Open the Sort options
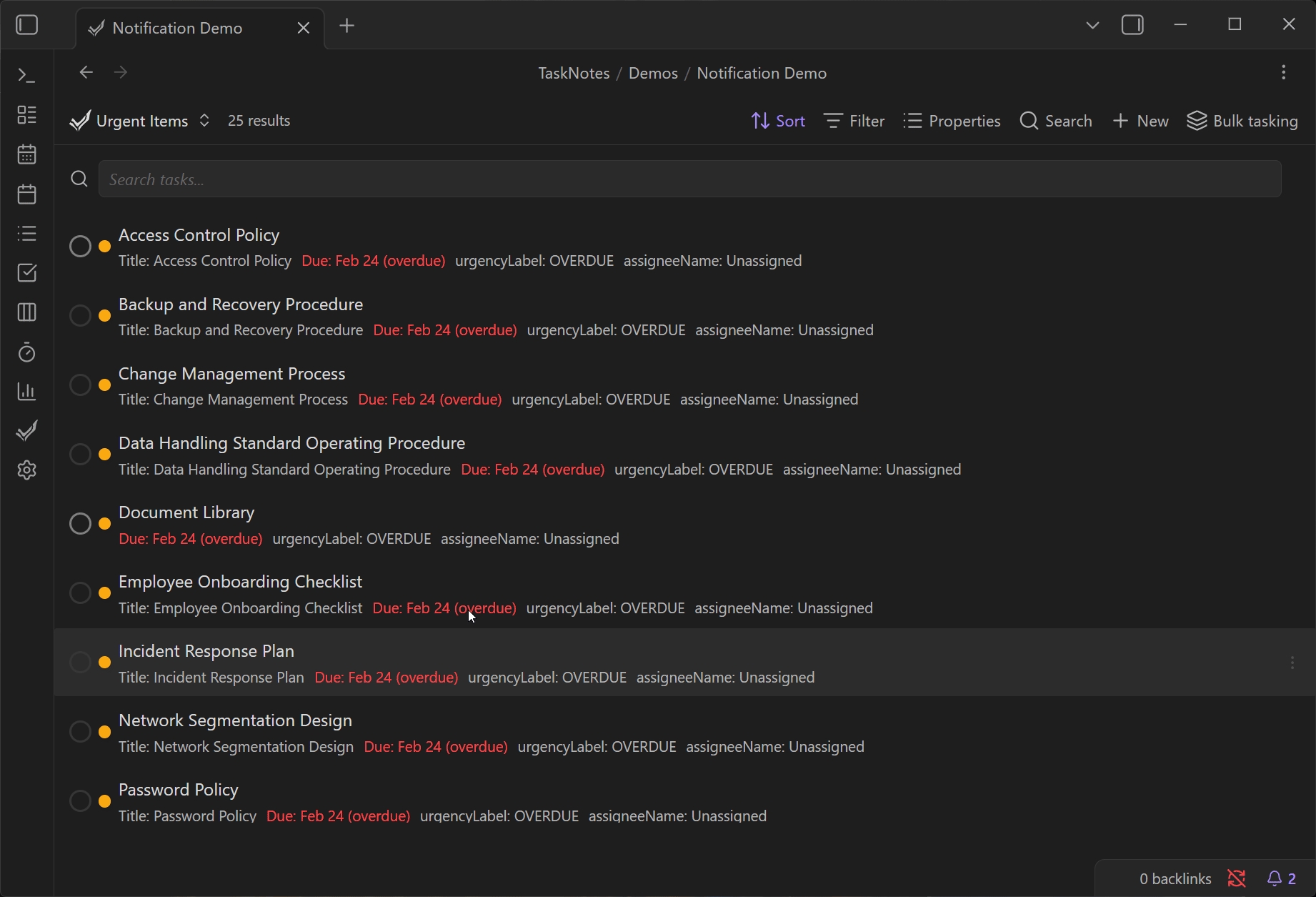This screenshot has height=897, width=1316. [778, 120]
